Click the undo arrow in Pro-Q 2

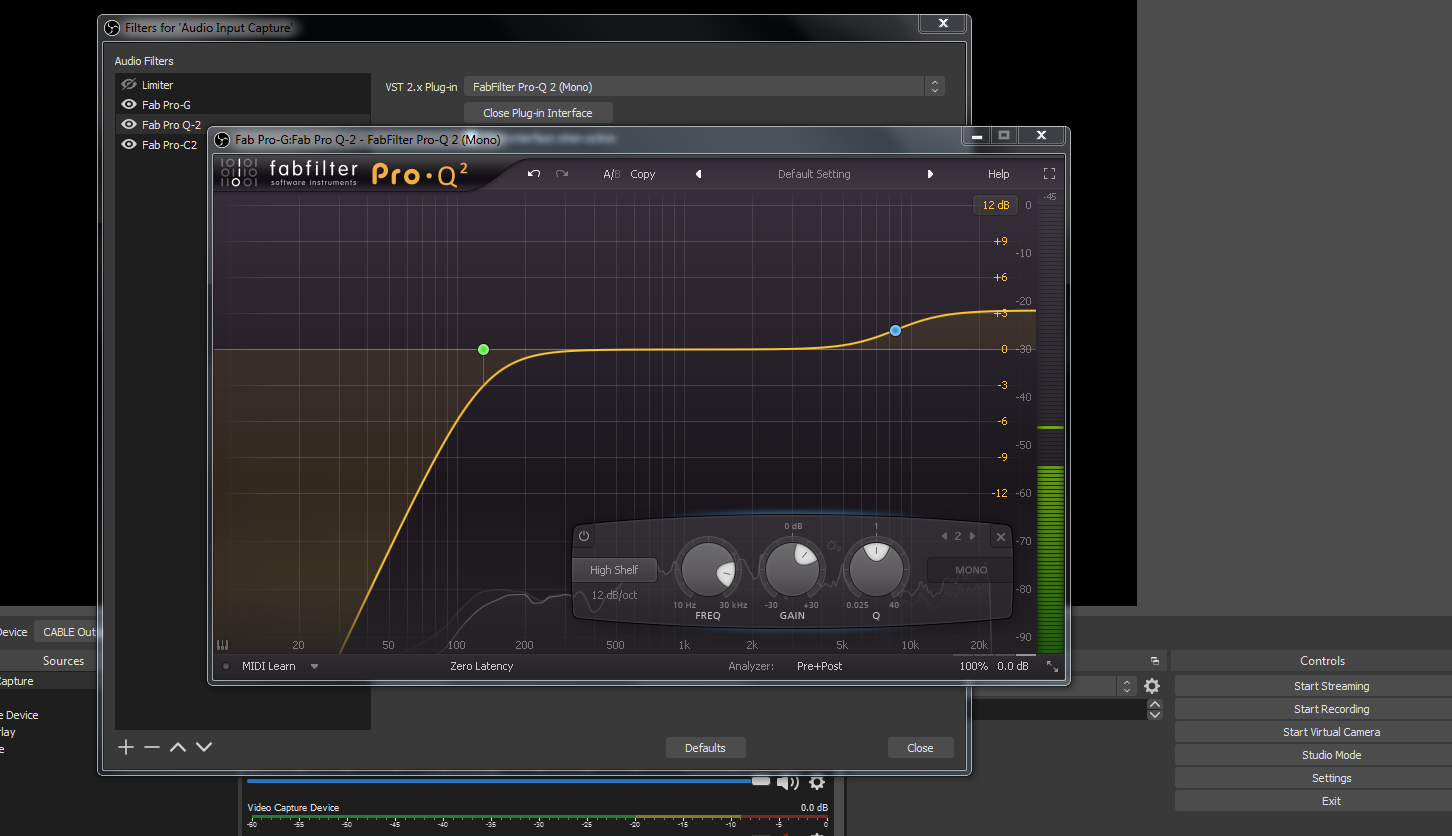point(534,174)
